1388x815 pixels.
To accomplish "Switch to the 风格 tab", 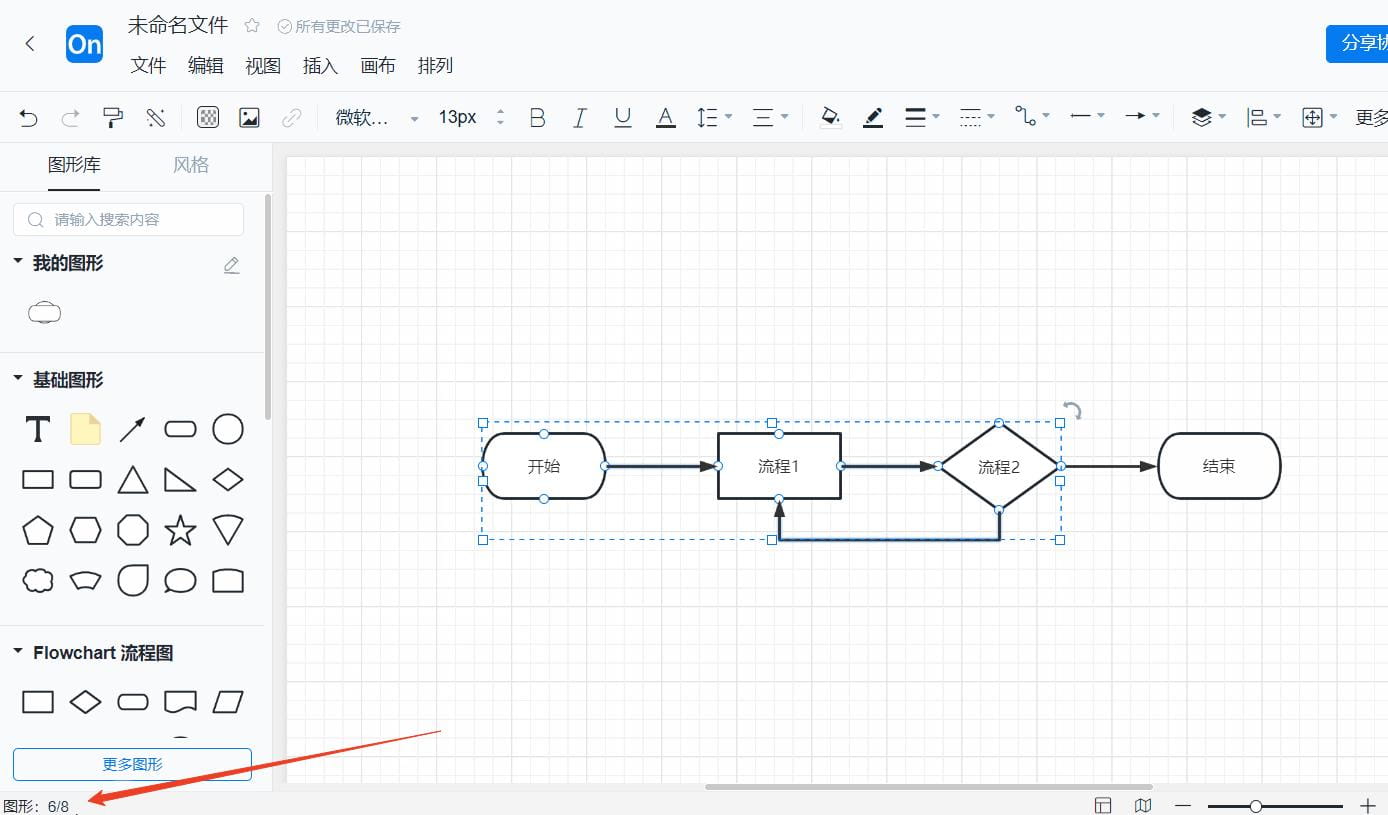I will click(x=190, y=164).
